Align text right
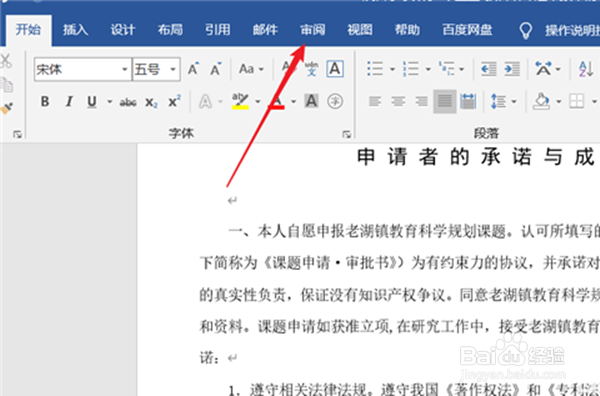The width and height of the screenshot is (600, 396). 421,102
